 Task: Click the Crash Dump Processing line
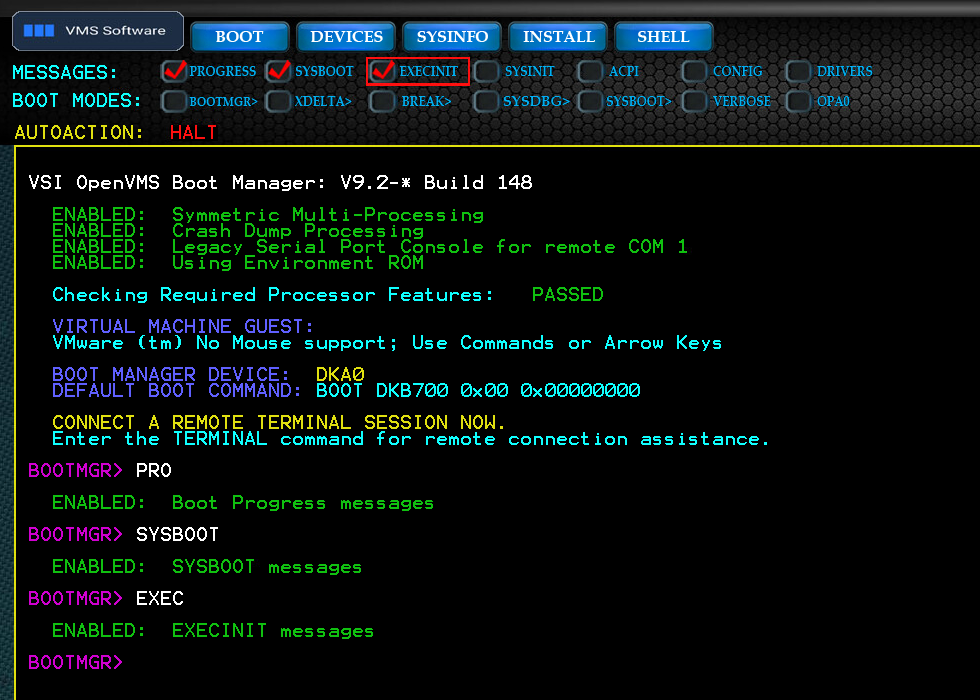[x=238, y=231]
